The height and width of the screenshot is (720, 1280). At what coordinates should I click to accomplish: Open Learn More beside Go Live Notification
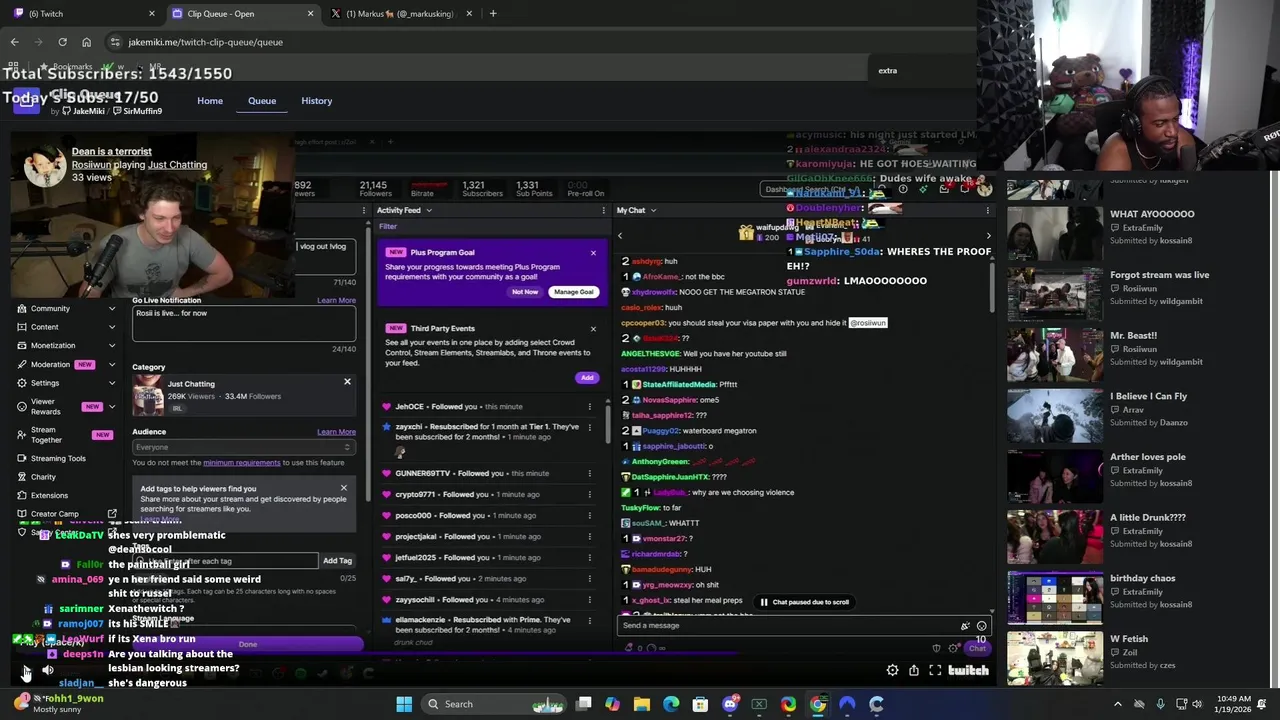coord(336,301)
